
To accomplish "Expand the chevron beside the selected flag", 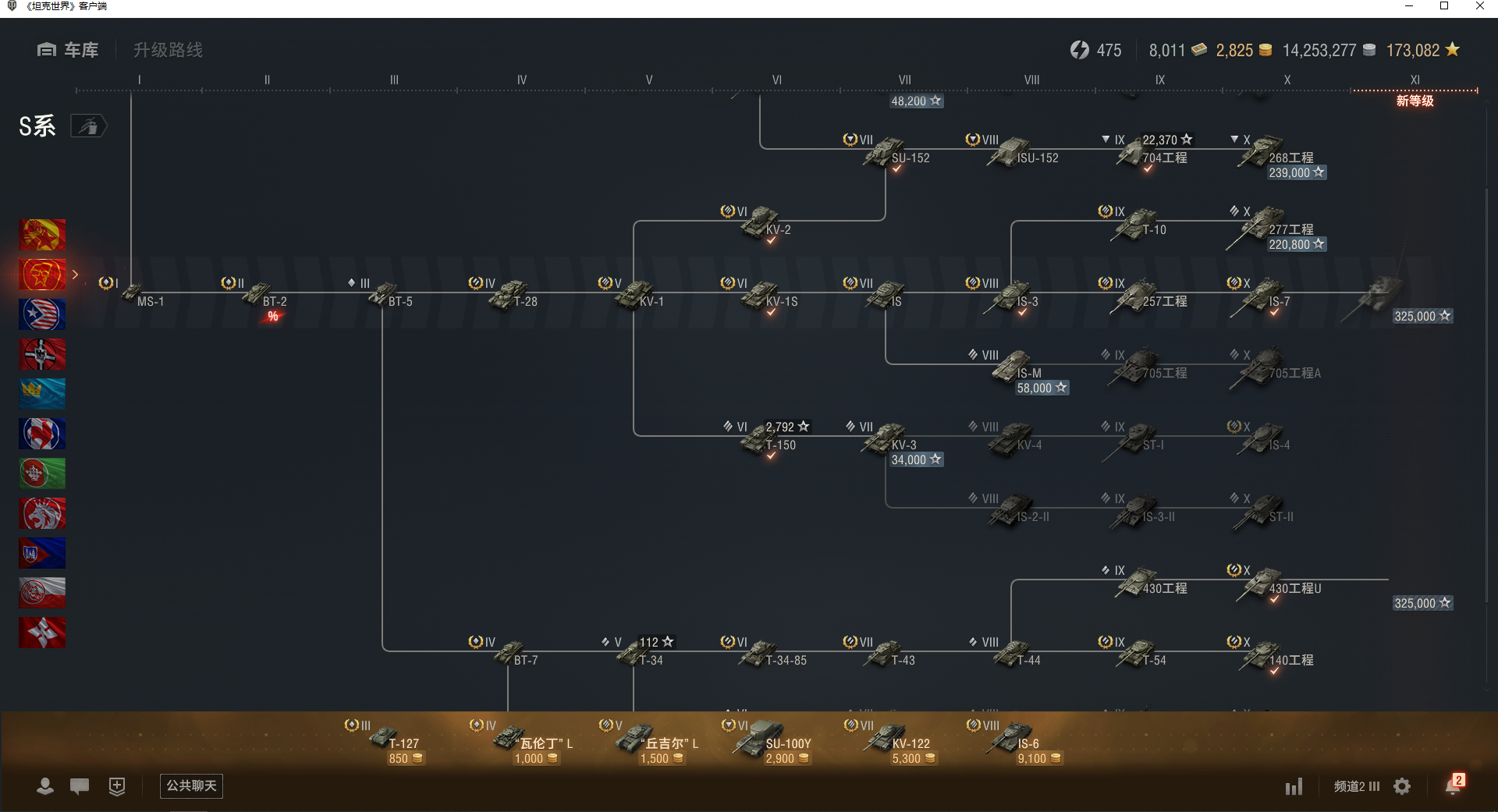I will (75, 275).
